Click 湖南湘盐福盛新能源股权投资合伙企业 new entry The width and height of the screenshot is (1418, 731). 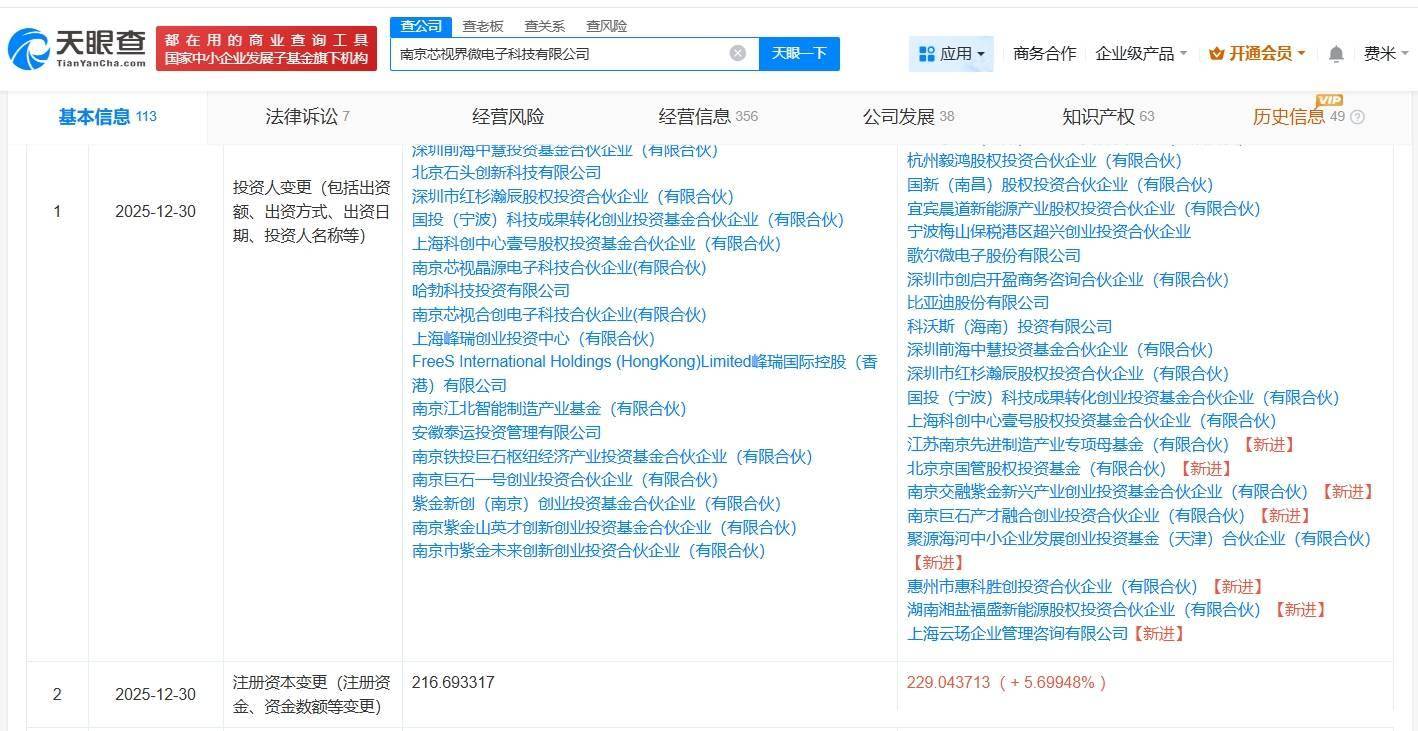point(1084,609)
